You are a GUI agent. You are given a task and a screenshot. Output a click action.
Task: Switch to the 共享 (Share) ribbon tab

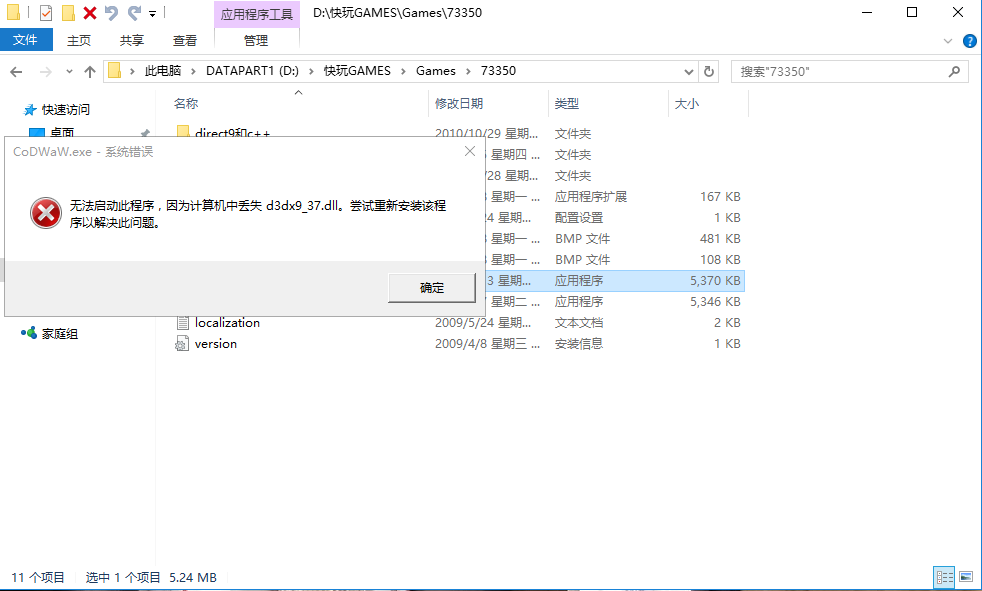point(132,40)
